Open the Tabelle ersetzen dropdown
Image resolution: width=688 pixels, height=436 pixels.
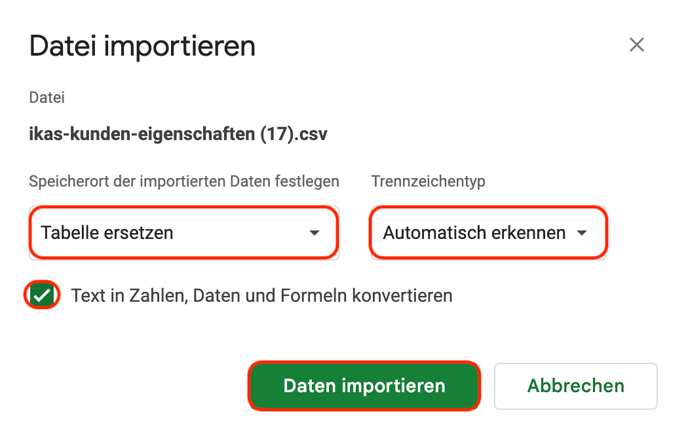(184, 232)
